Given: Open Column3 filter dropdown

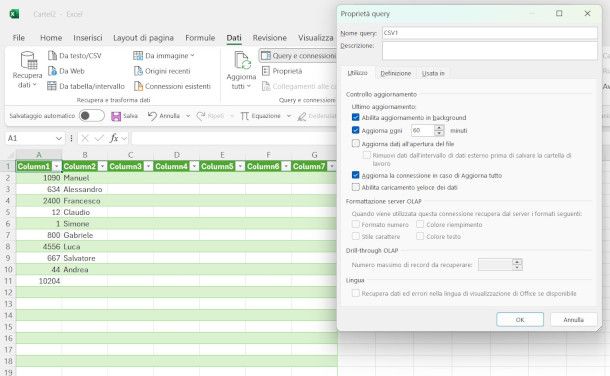Looking at the screenshot, I should [x=148, y=166].
